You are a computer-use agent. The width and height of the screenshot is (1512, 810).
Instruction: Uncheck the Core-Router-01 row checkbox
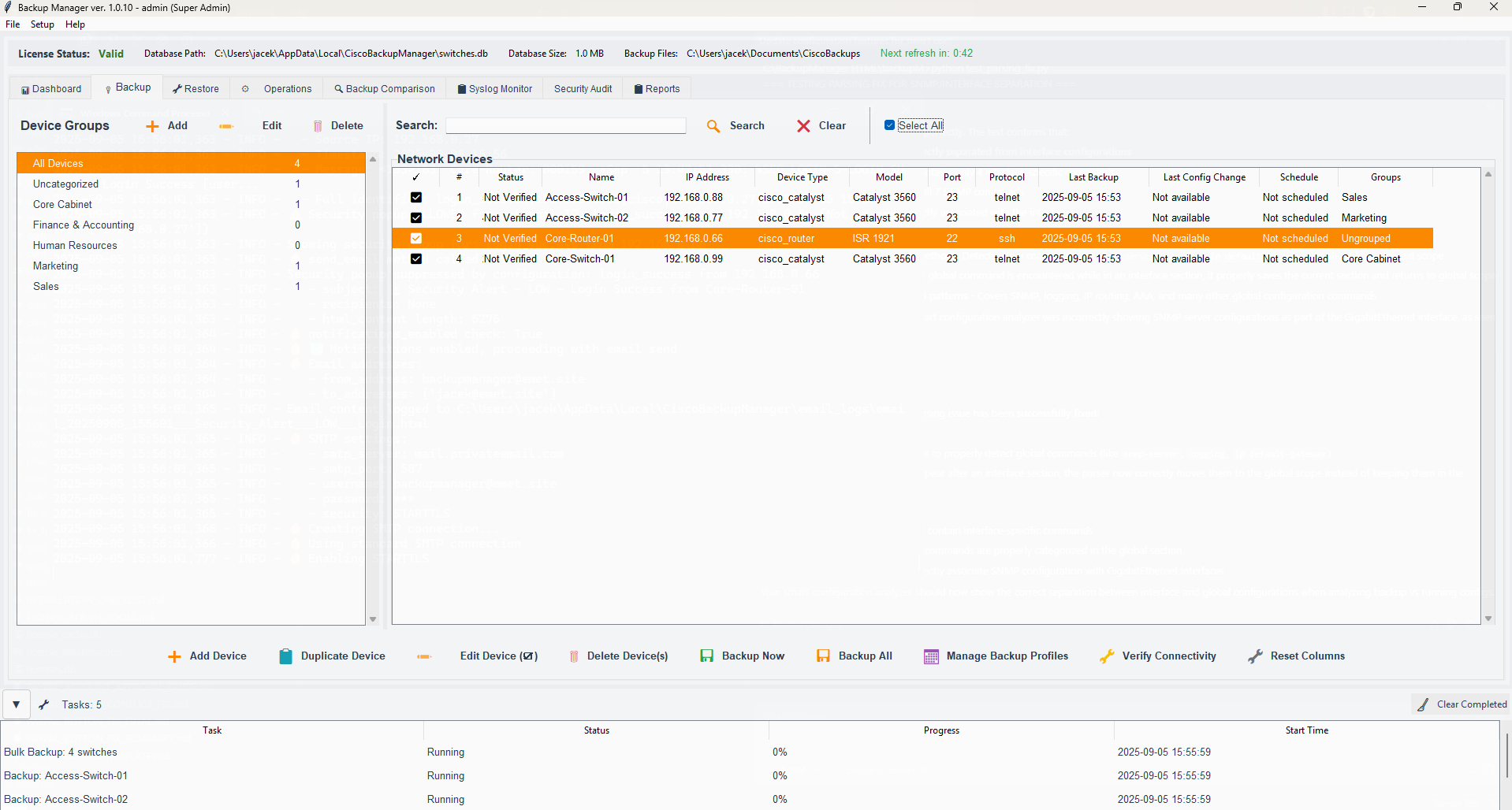pyautogui.click(x=416, y=239)
